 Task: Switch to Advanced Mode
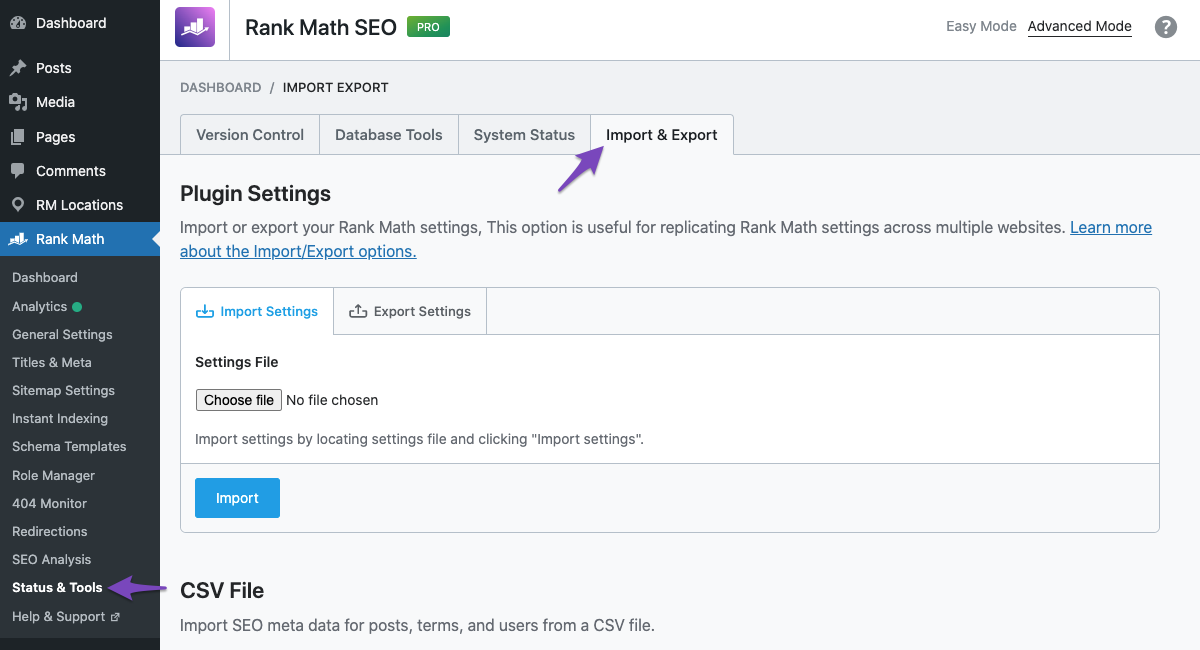click(1079, 27)
